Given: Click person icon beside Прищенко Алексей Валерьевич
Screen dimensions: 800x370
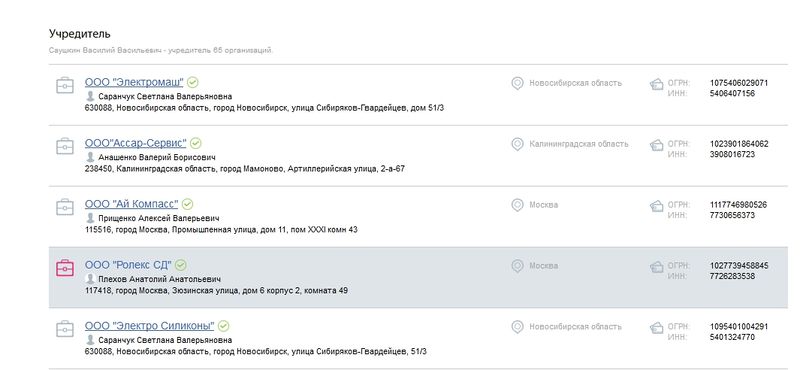Looking at the screenshot, I should click(90, 218).
